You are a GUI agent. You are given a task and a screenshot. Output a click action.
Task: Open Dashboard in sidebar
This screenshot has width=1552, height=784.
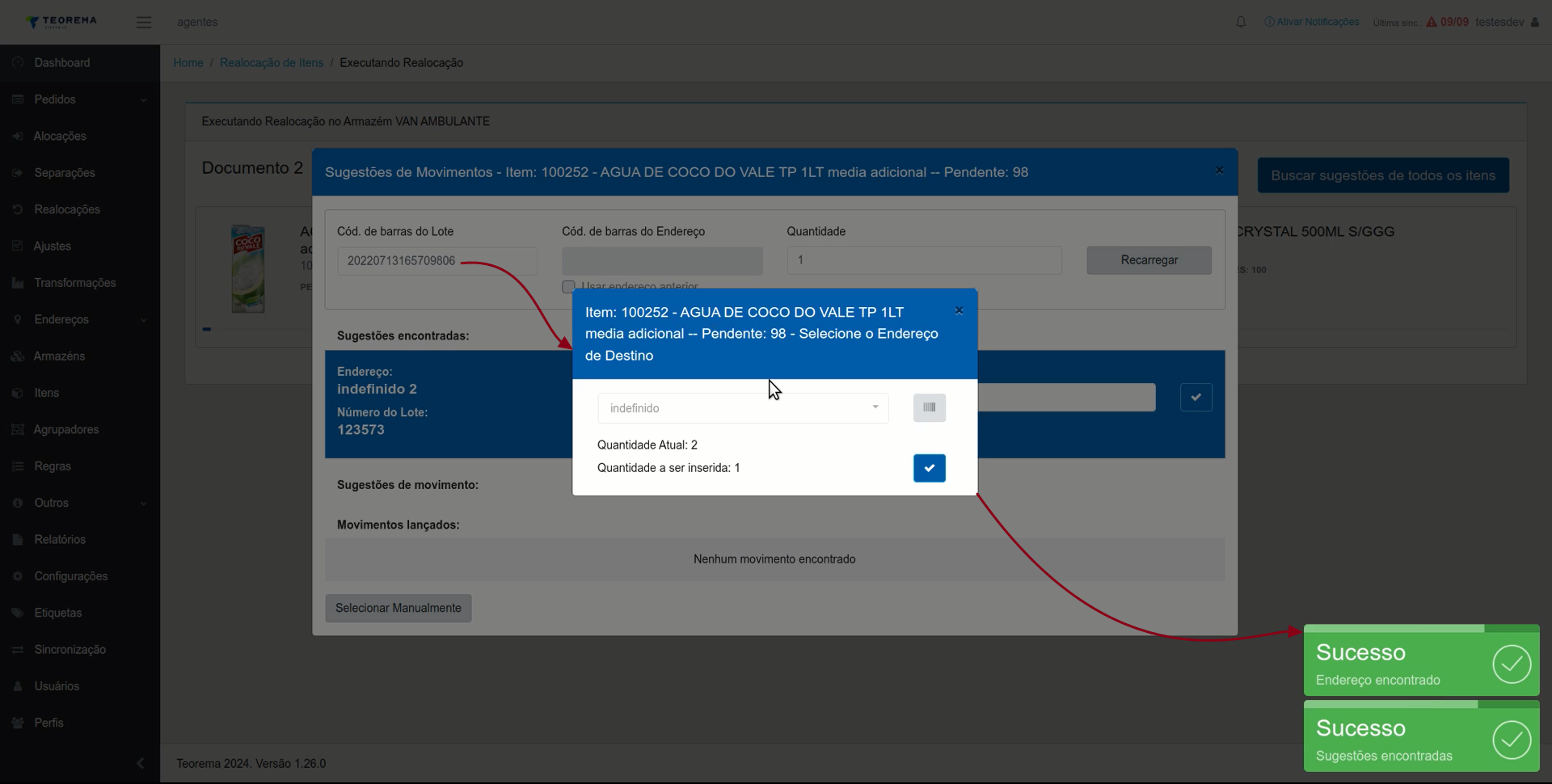[x=80, y=62]
